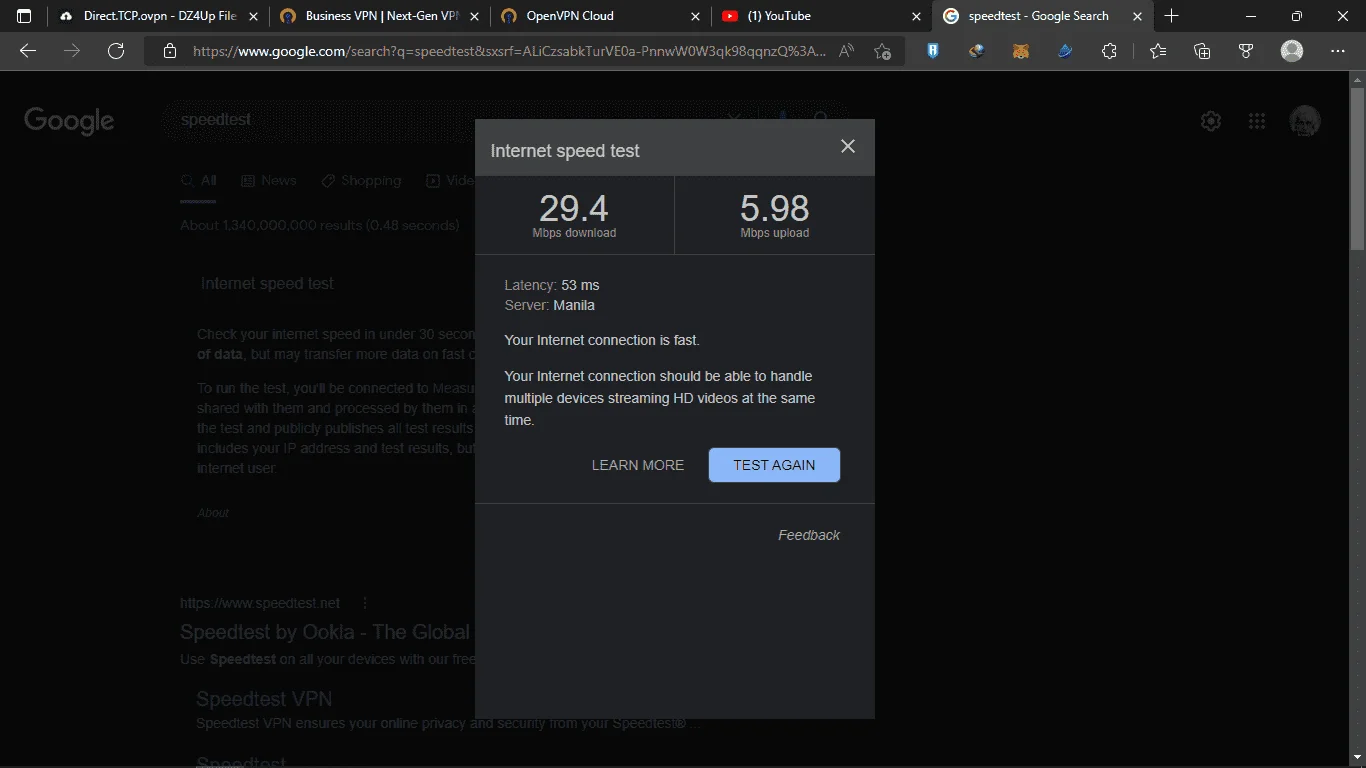Click the browser Forward arrow
Screen dimensions: 1366x768
pyautogui.click(x=72, y=51)
